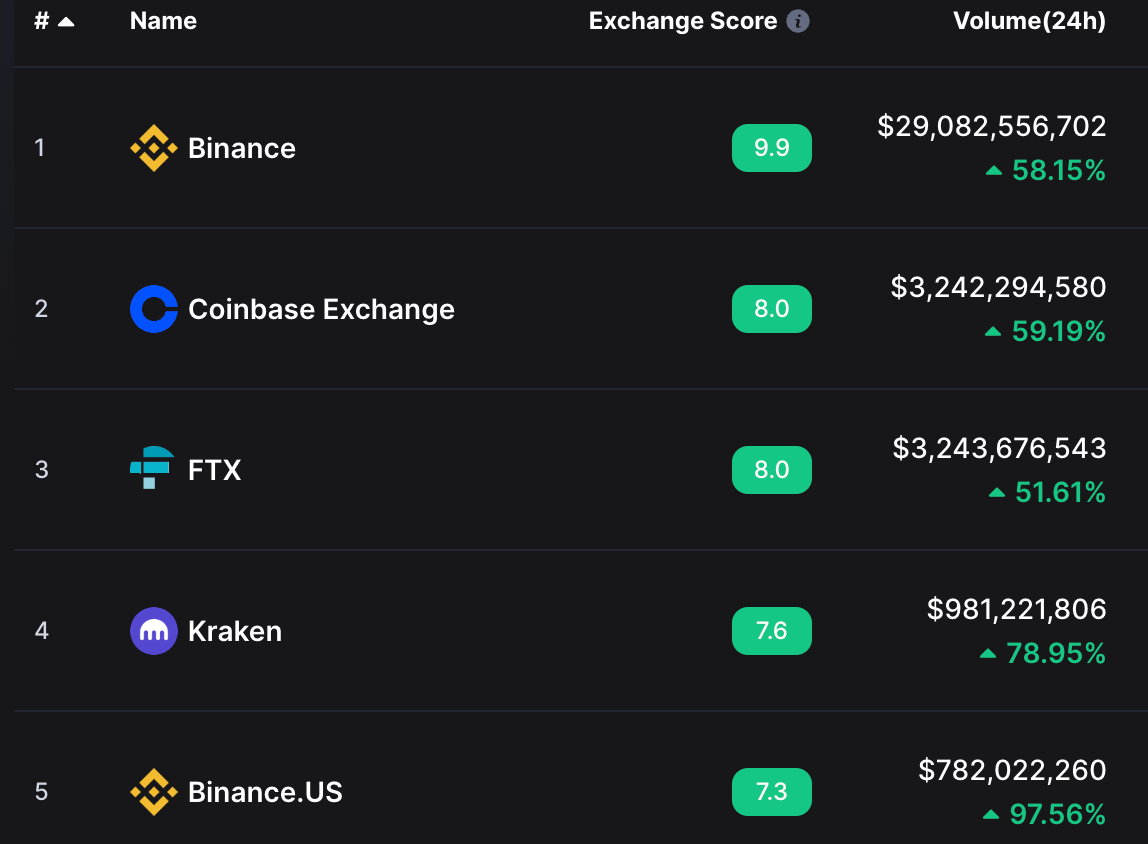
Task: Click the FTX logo icon
Action: pos(152,469)
